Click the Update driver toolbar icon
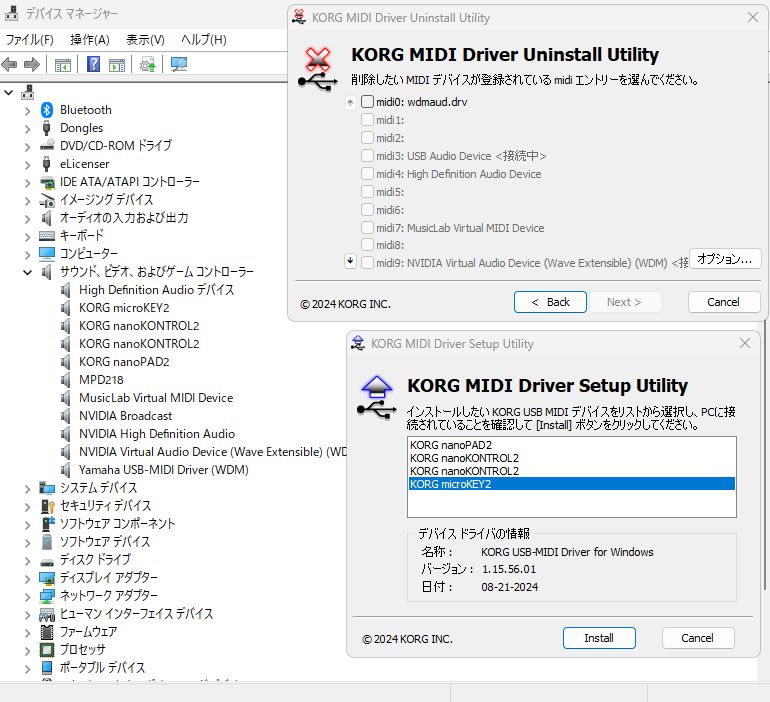The width and height of the screenshot is (770, 702). click(x=147, y=64)
